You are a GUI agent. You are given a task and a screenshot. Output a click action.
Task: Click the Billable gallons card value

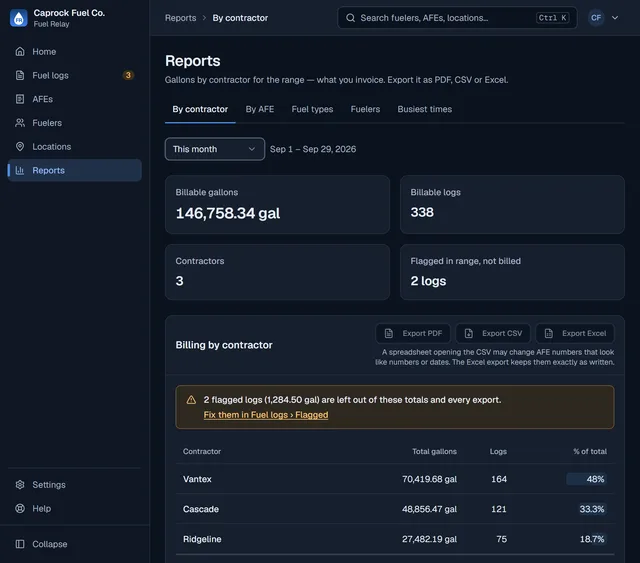228,213
